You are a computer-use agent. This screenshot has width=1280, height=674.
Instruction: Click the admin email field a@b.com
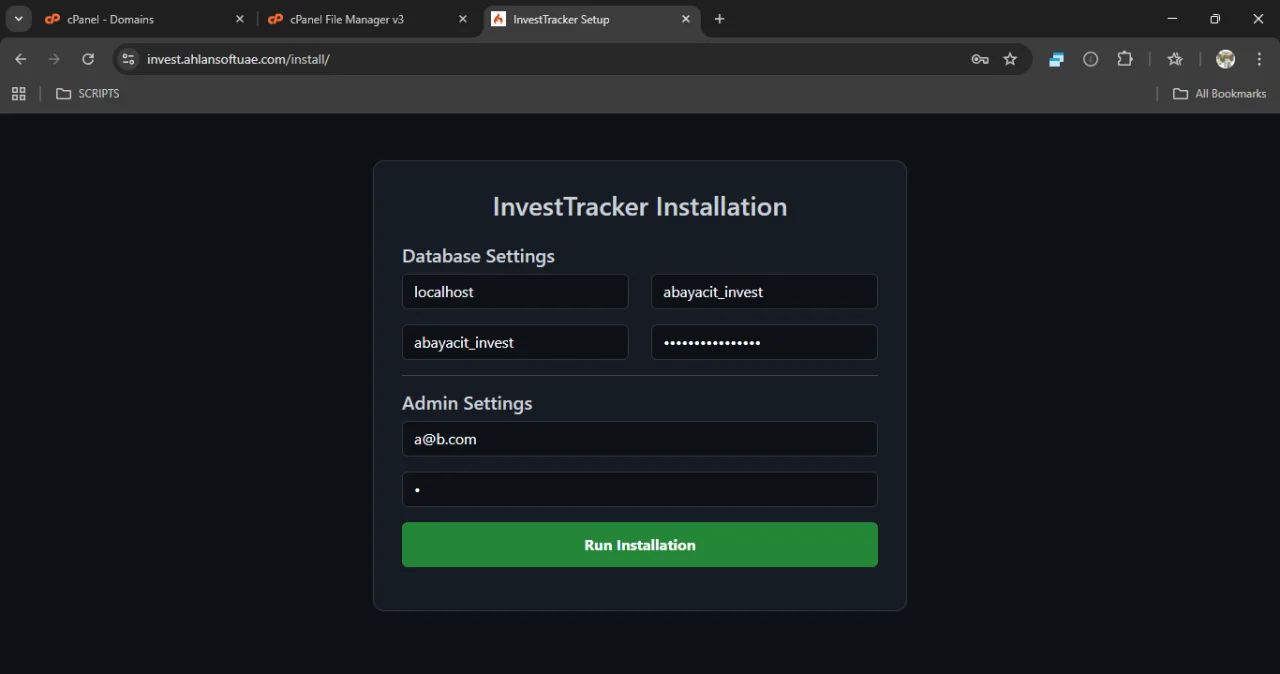coord(640,439)
